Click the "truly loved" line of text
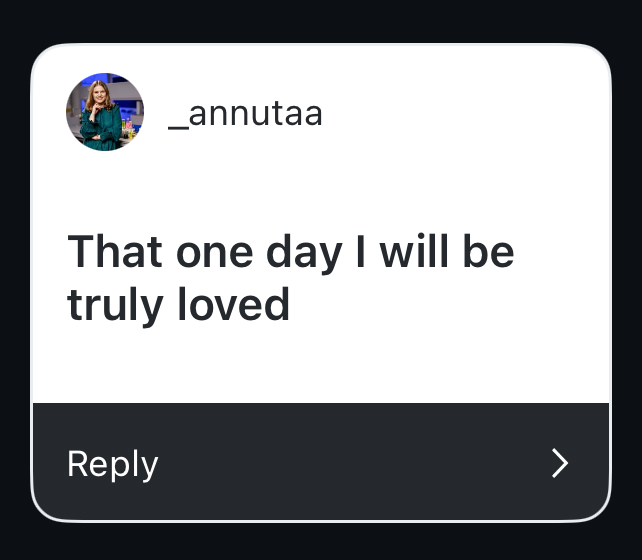The image size is (642, 560). (178, 304)
